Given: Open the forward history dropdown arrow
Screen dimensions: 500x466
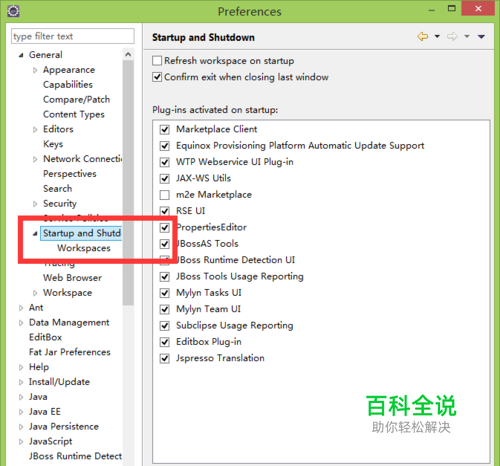Looking at the screenshot, I should 467,36.
